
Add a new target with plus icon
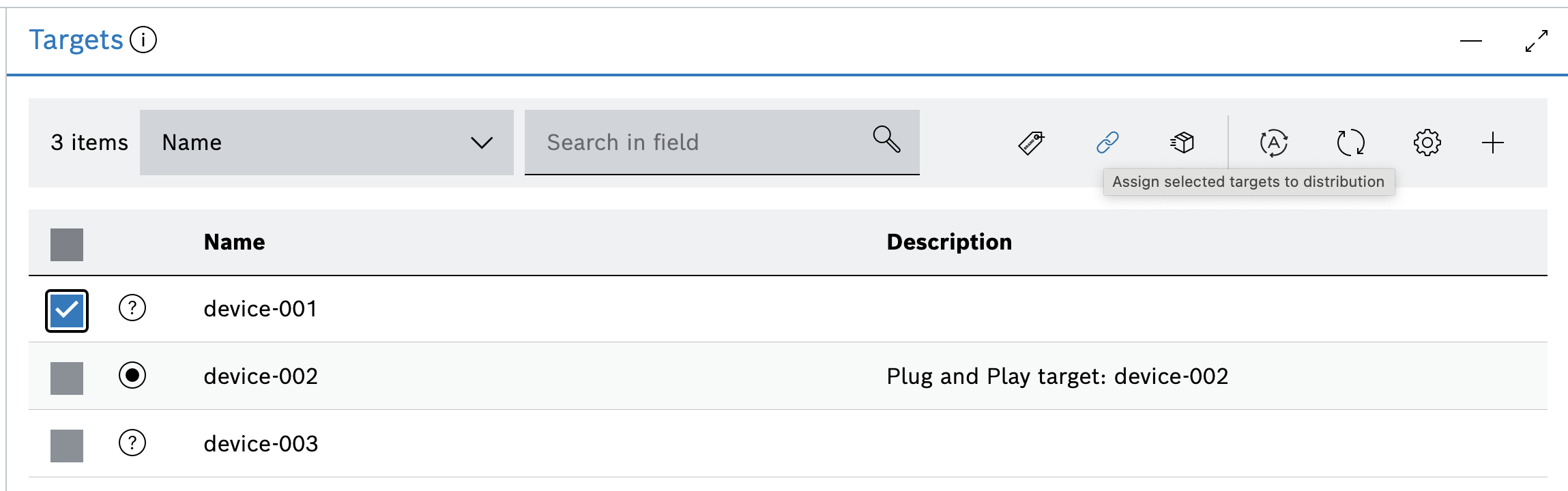[1493, 143]
